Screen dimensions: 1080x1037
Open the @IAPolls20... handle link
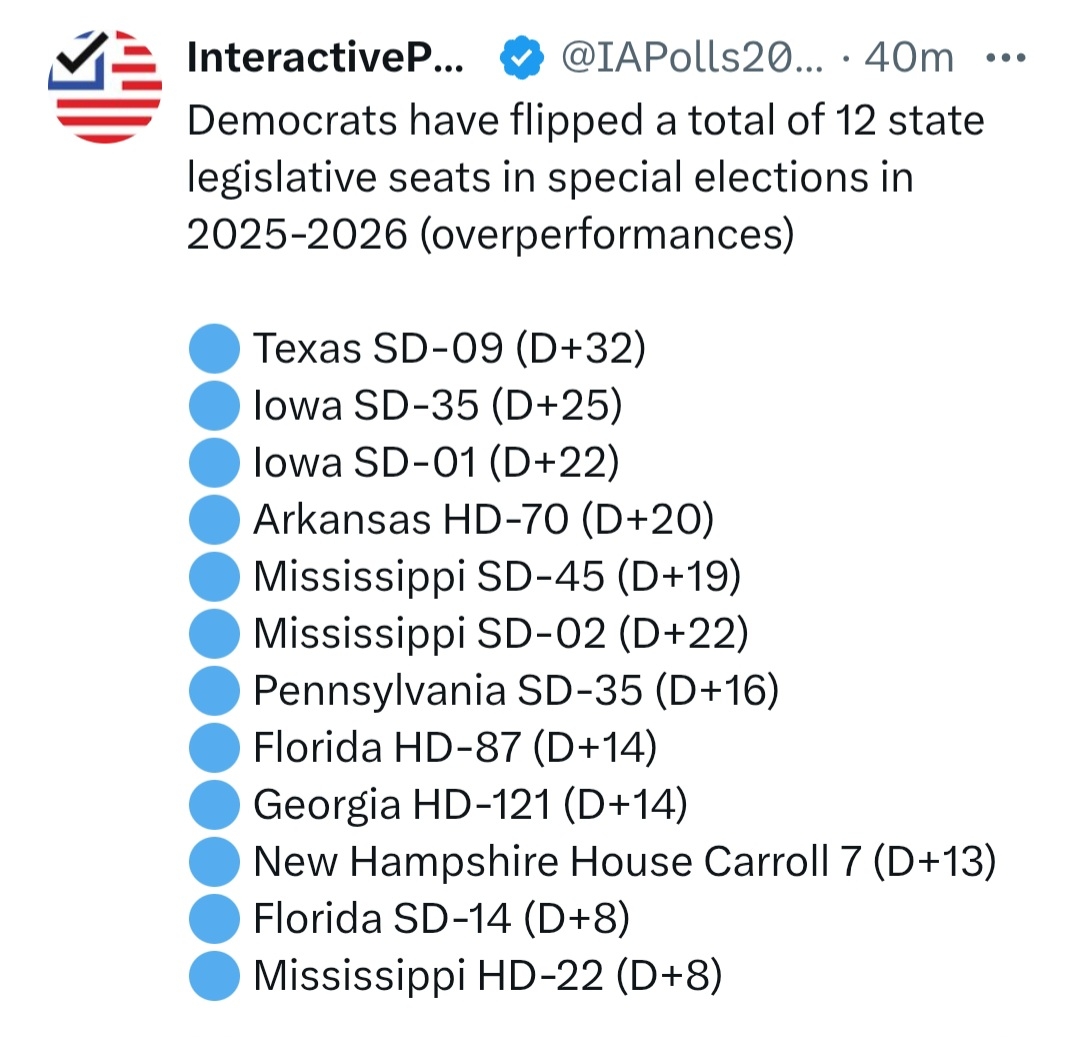coord(688,60)
